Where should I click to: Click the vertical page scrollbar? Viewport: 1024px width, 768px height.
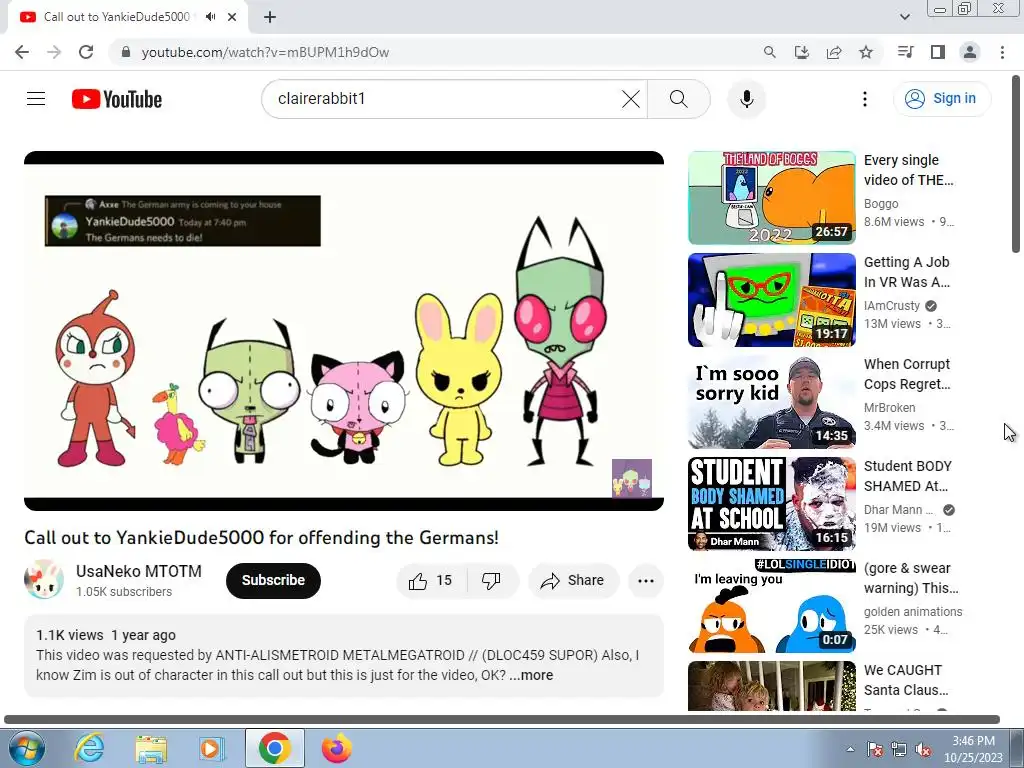[x=1016, y=163]
